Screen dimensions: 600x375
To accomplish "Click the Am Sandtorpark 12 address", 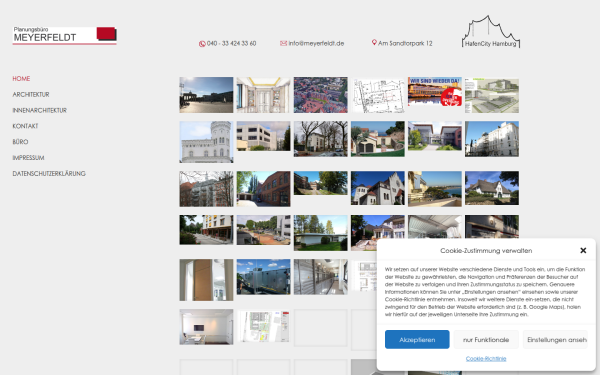I will click(405, 43).
